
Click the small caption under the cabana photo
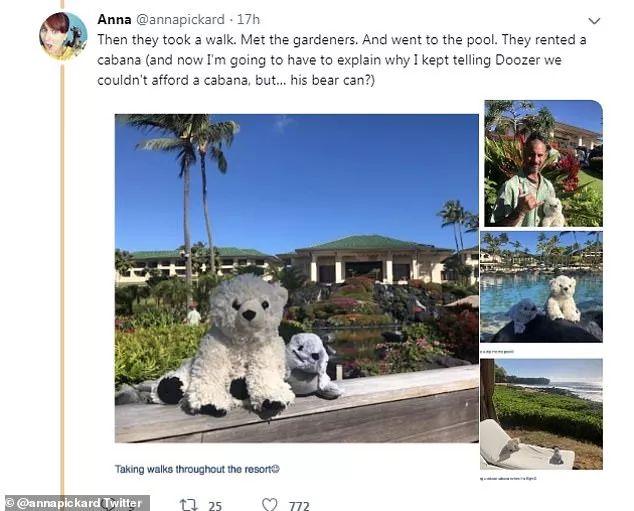coord(508,479)
